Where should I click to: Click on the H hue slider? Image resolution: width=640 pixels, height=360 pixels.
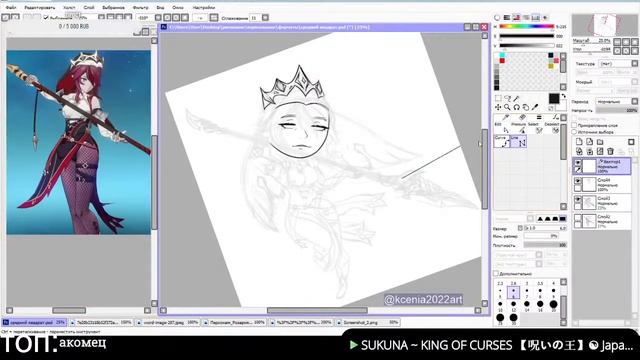point(527,27)
